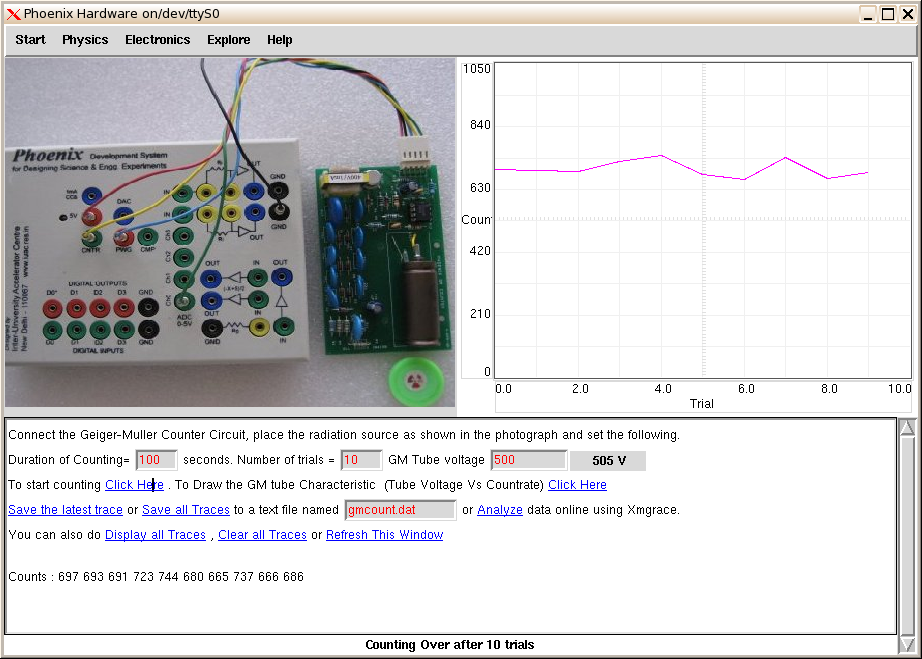Click Refresh This Window link
Image resolution: width=922 pixels, height=659 pixels.
click(385, 535)
